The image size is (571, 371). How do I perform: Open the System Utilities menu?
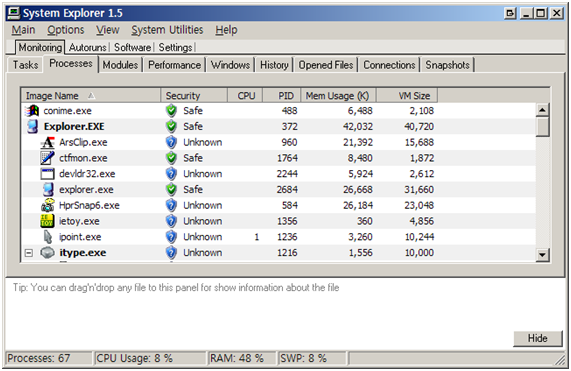(x=167, y=30)
